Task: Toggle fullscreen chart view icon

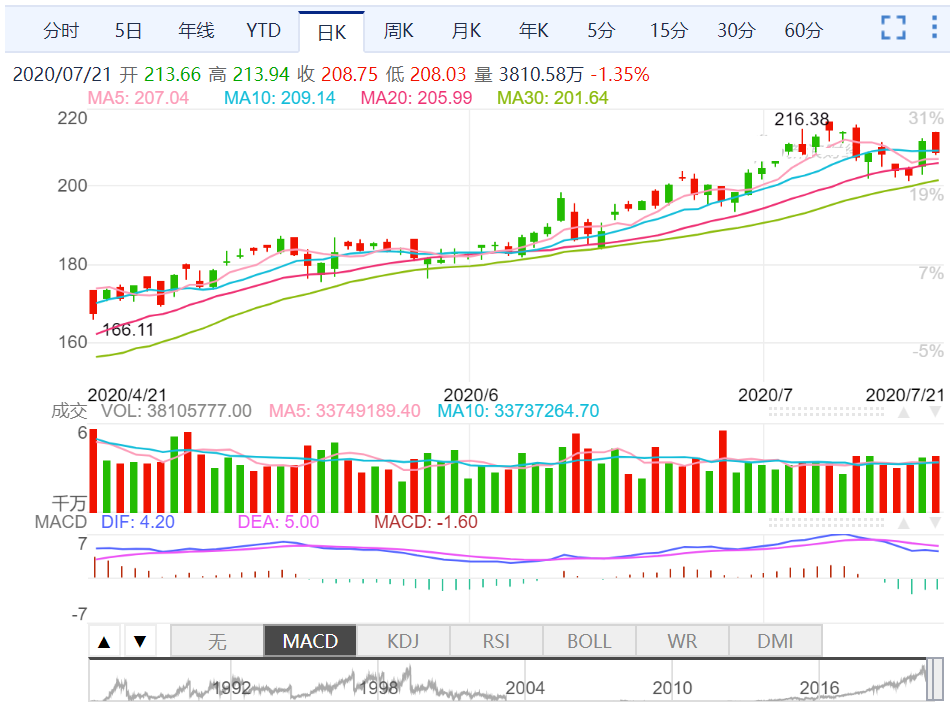Action: tap(893, 28)
